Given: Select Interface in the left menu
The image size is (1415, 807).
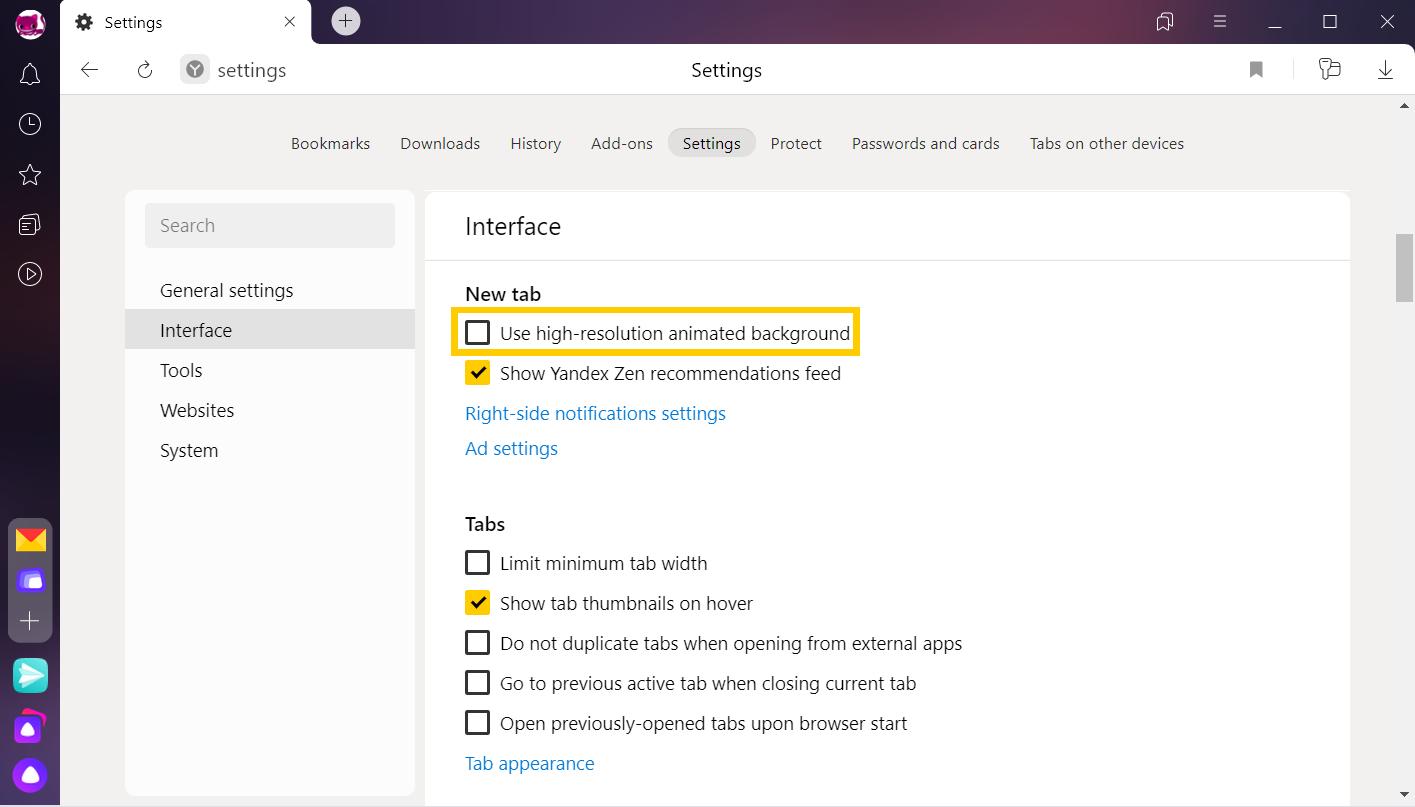Looking at the screenshot, I should click(x=270, y=330).
